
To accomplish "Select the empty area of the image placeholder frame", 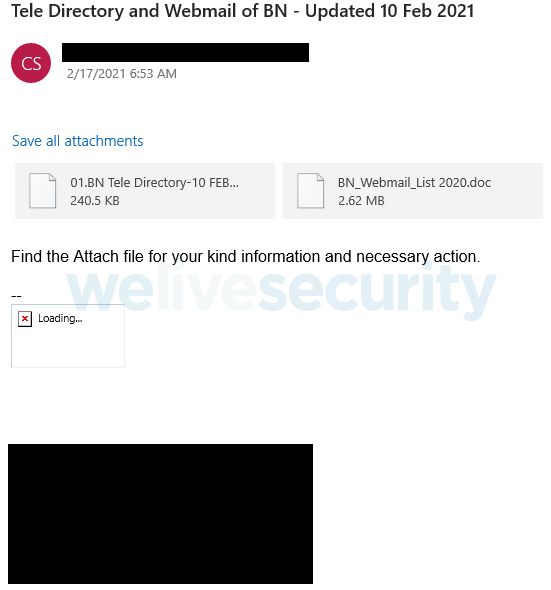I will click(x=68, y=348).
